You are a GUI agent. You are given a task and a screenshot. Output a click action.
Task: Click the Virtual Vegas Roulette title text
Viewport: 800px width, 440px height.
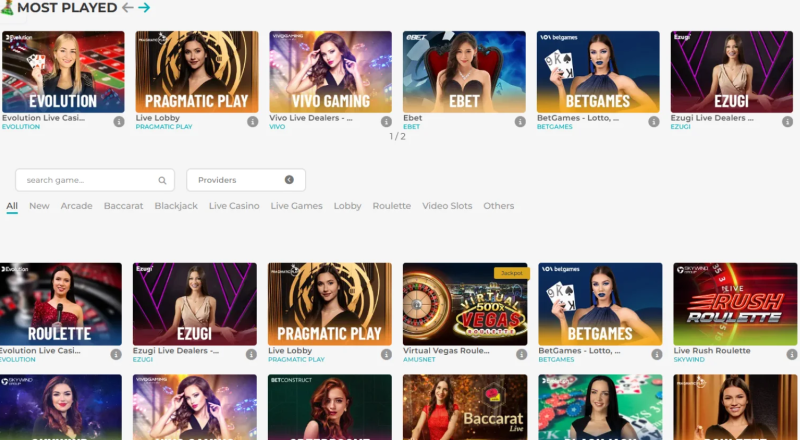446,351
